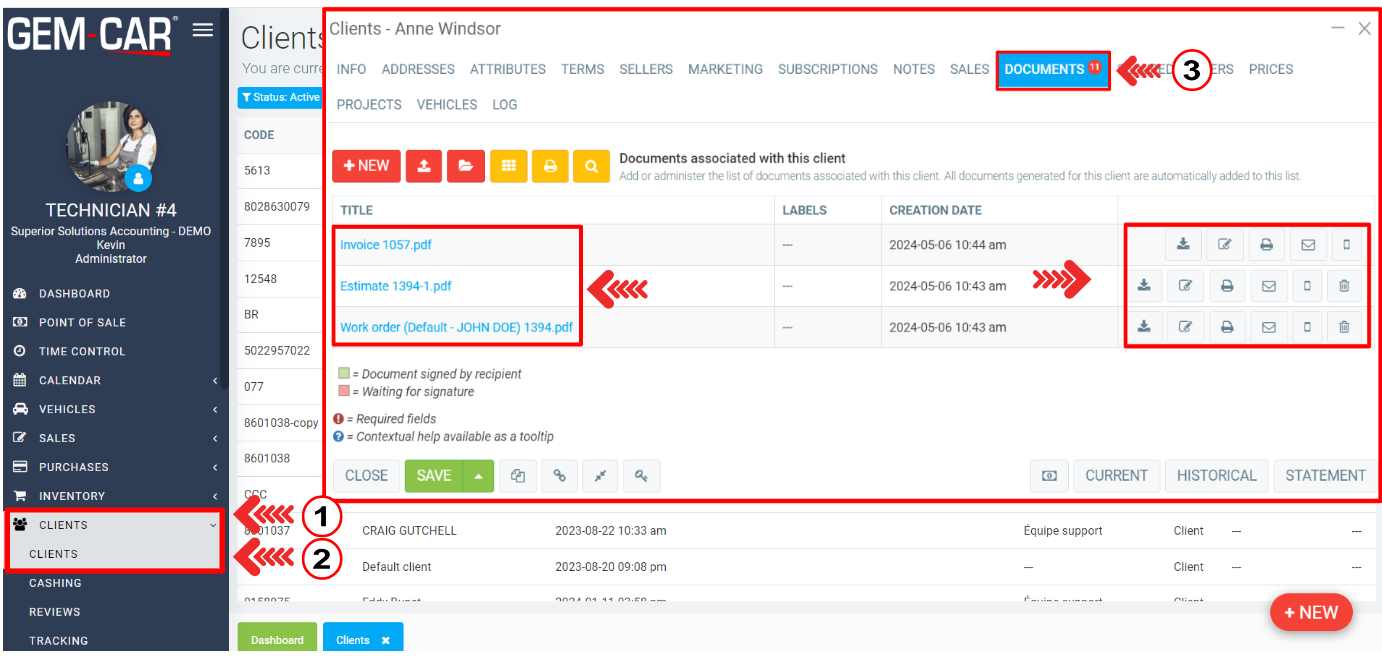Click the yellow search magnifier icon
The image size is (1382, 656).
click(591, 166)
